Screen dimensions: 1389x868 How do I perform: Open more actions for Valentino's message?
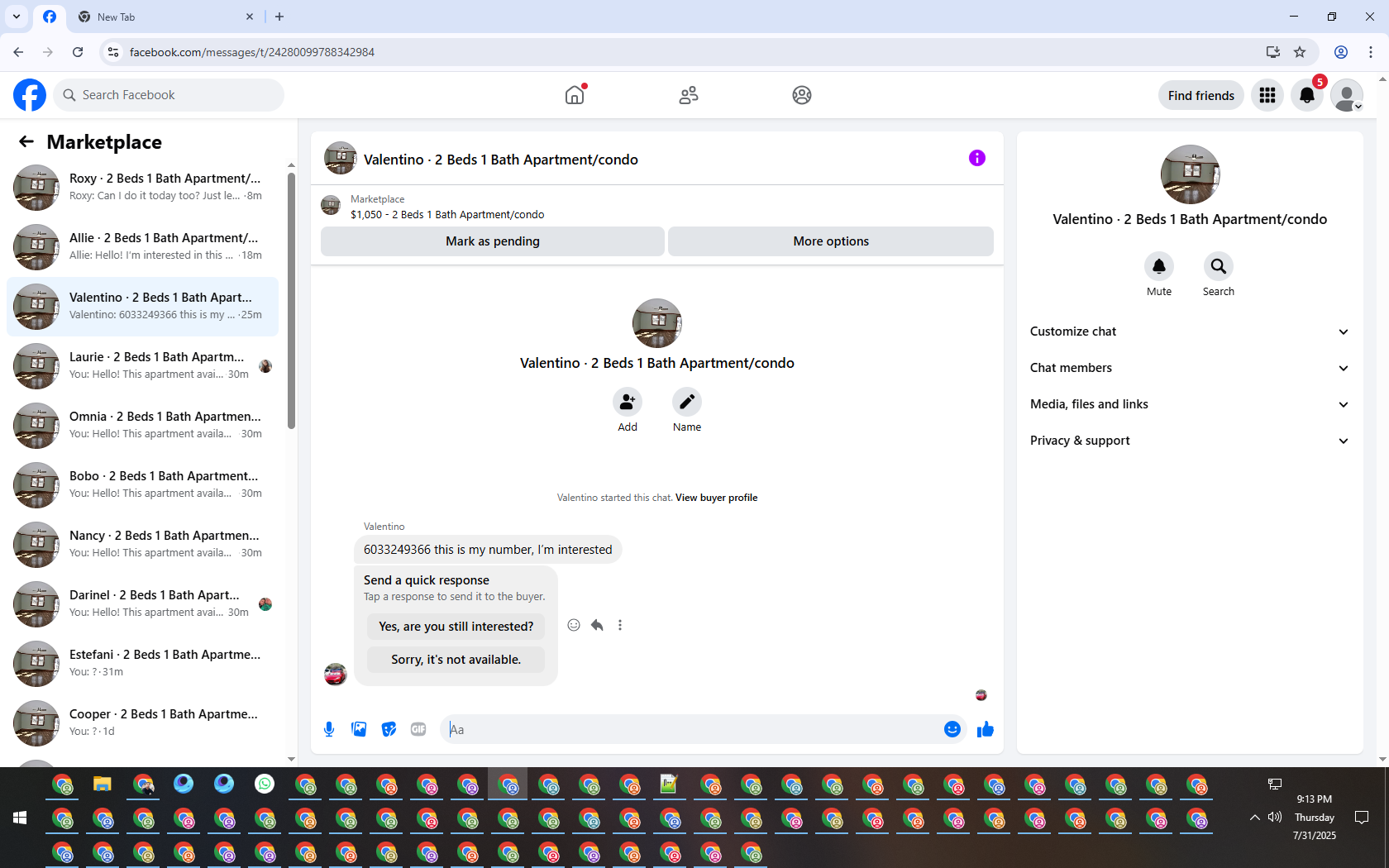point(620,625)
